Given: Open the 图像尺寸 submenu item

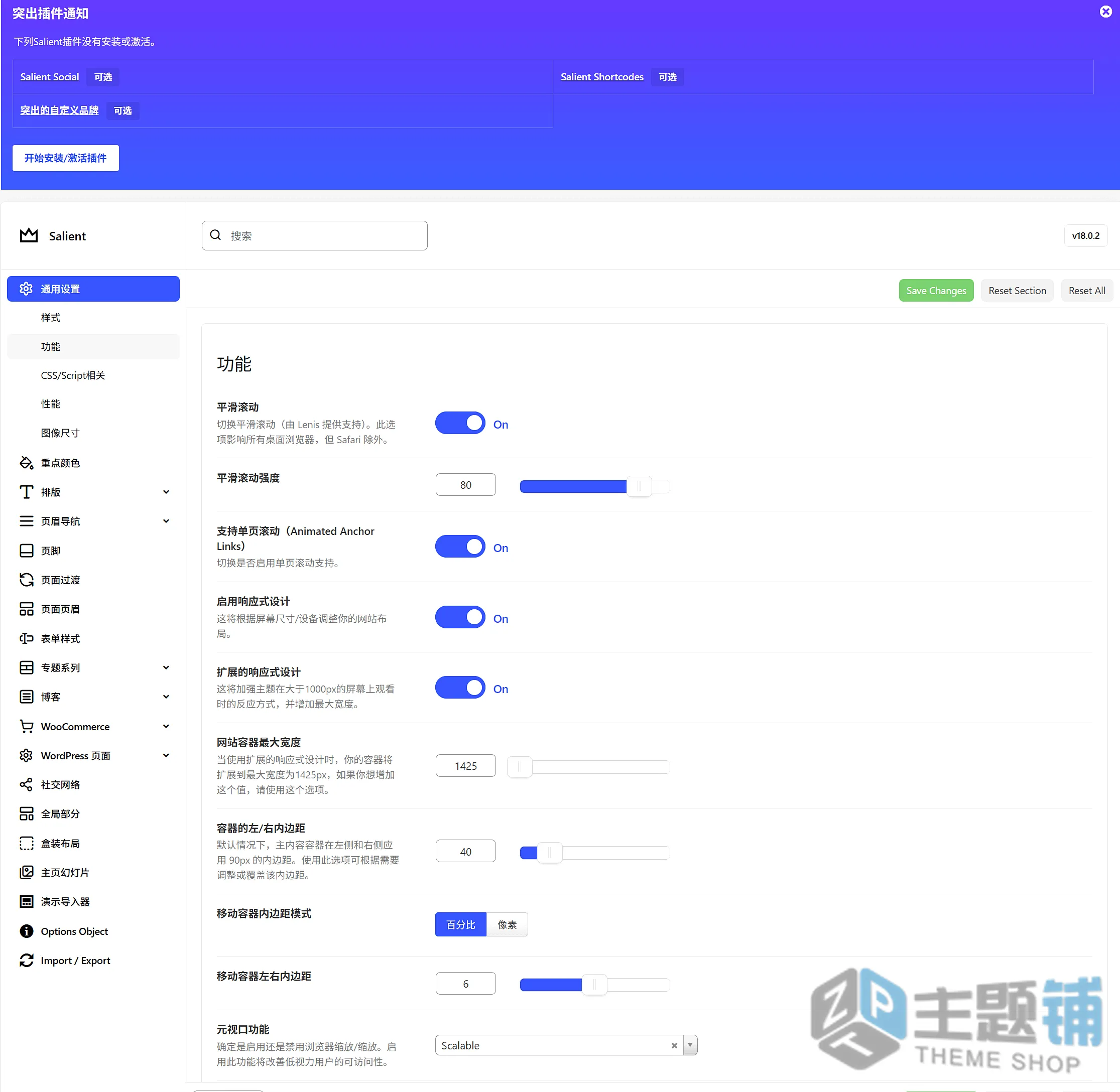Looking at the screenshot, I should 93,433.
